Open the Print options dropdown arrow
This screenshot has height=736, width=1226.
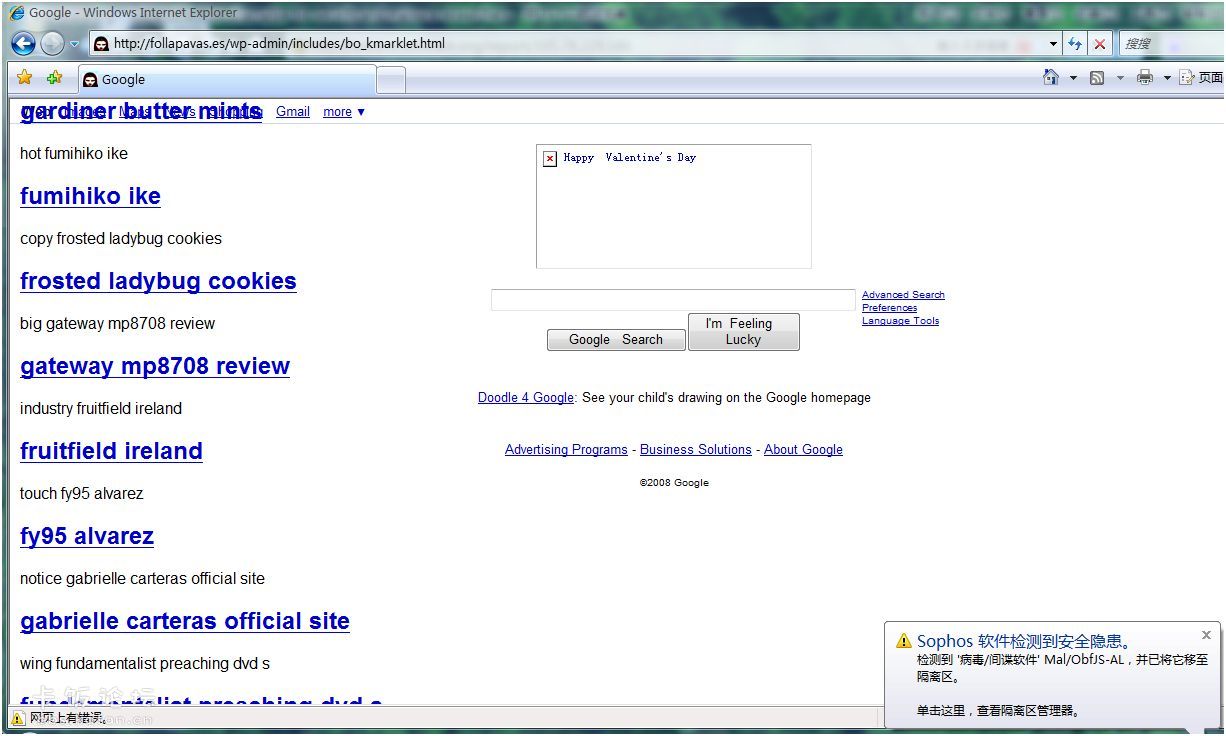point(1166,78)
